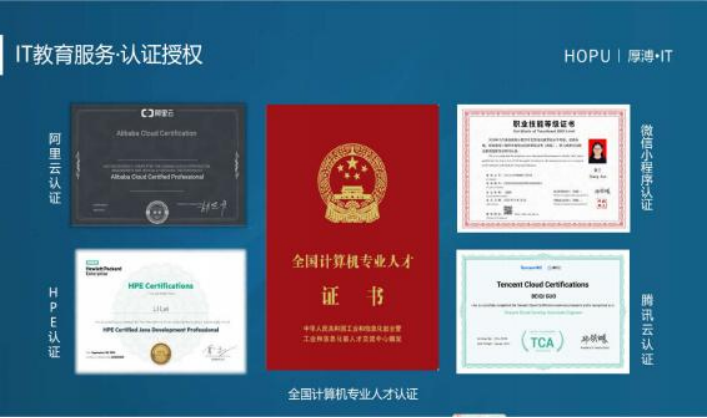
Task: Click the green TCA badge
Action: click(x=541, y=340)
